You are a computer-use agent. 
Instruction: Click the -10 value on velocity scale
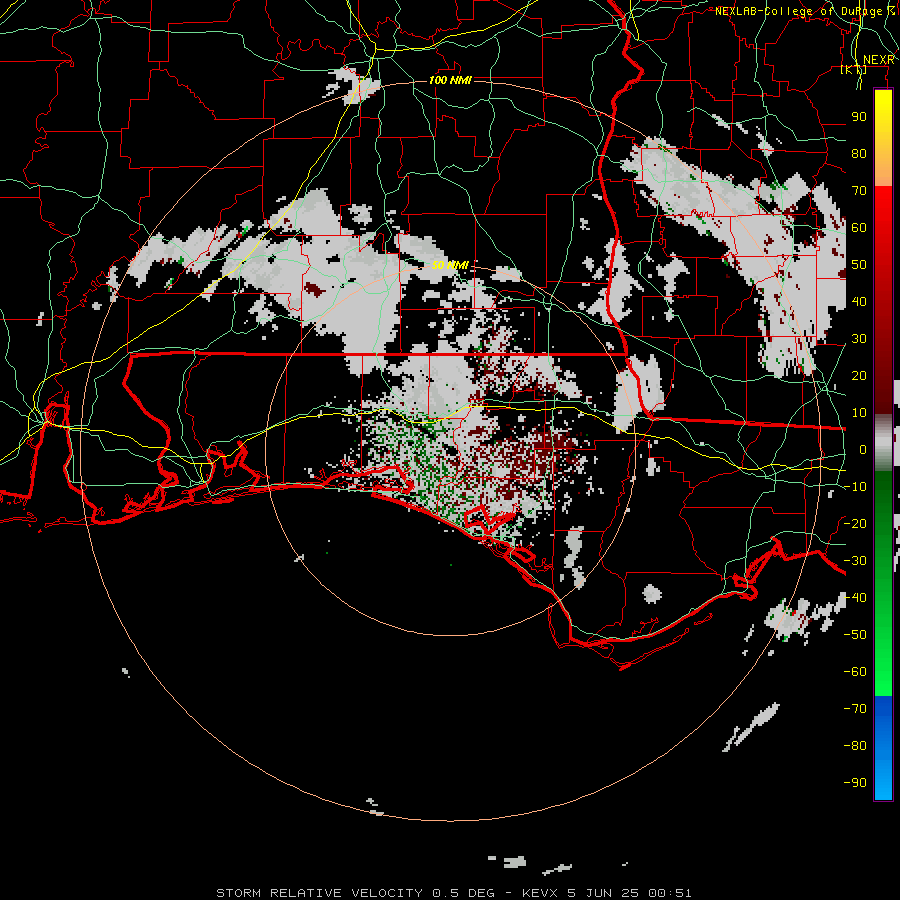[x=855, y=487]
